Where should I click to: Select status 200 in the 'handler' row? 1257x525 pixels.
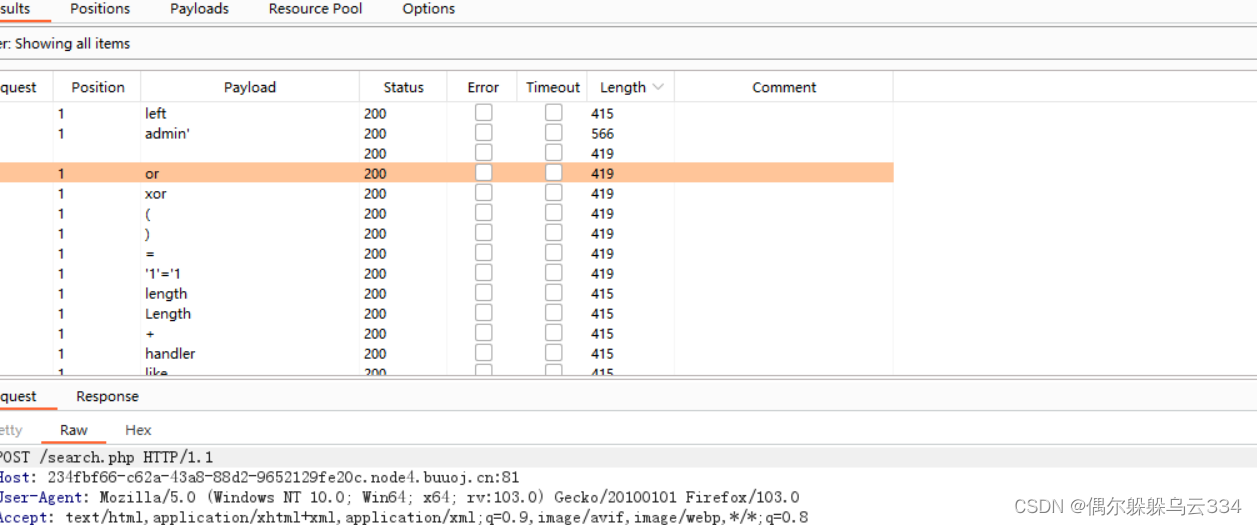tap(375, 353)
